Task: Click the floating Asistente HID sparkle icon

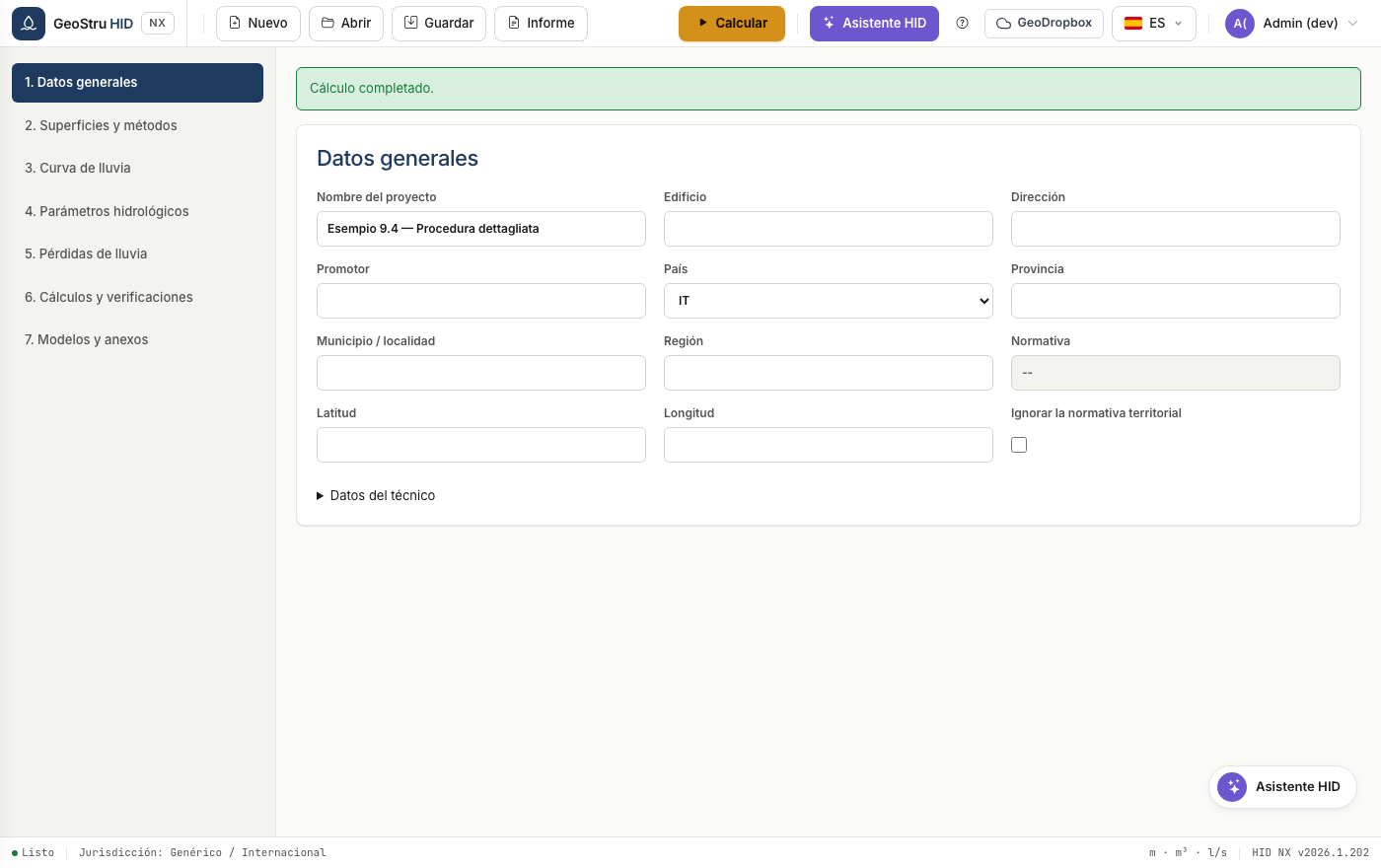Action: [x=1232, y=787]
